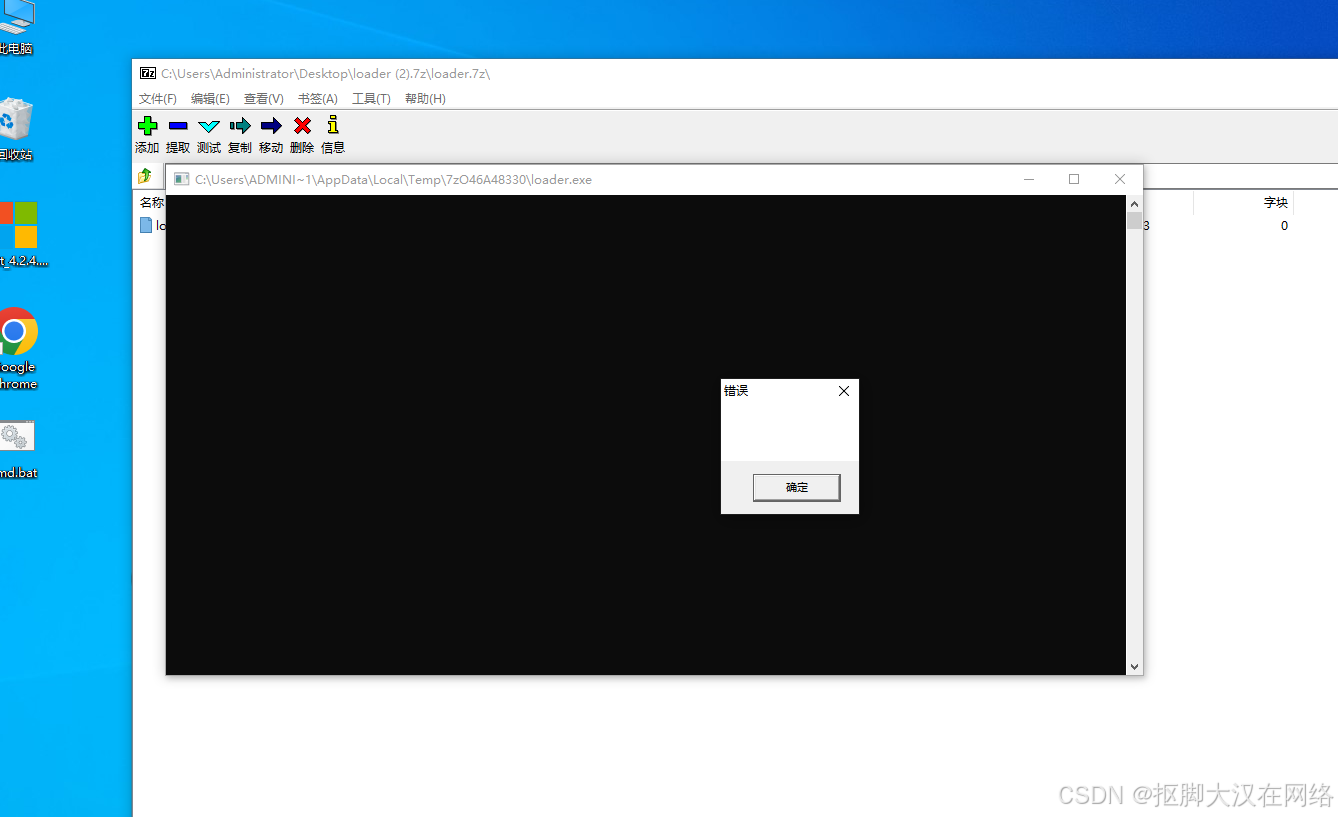
Task: Sort by the 字块 column header
Action: (x=1276, y=202)
